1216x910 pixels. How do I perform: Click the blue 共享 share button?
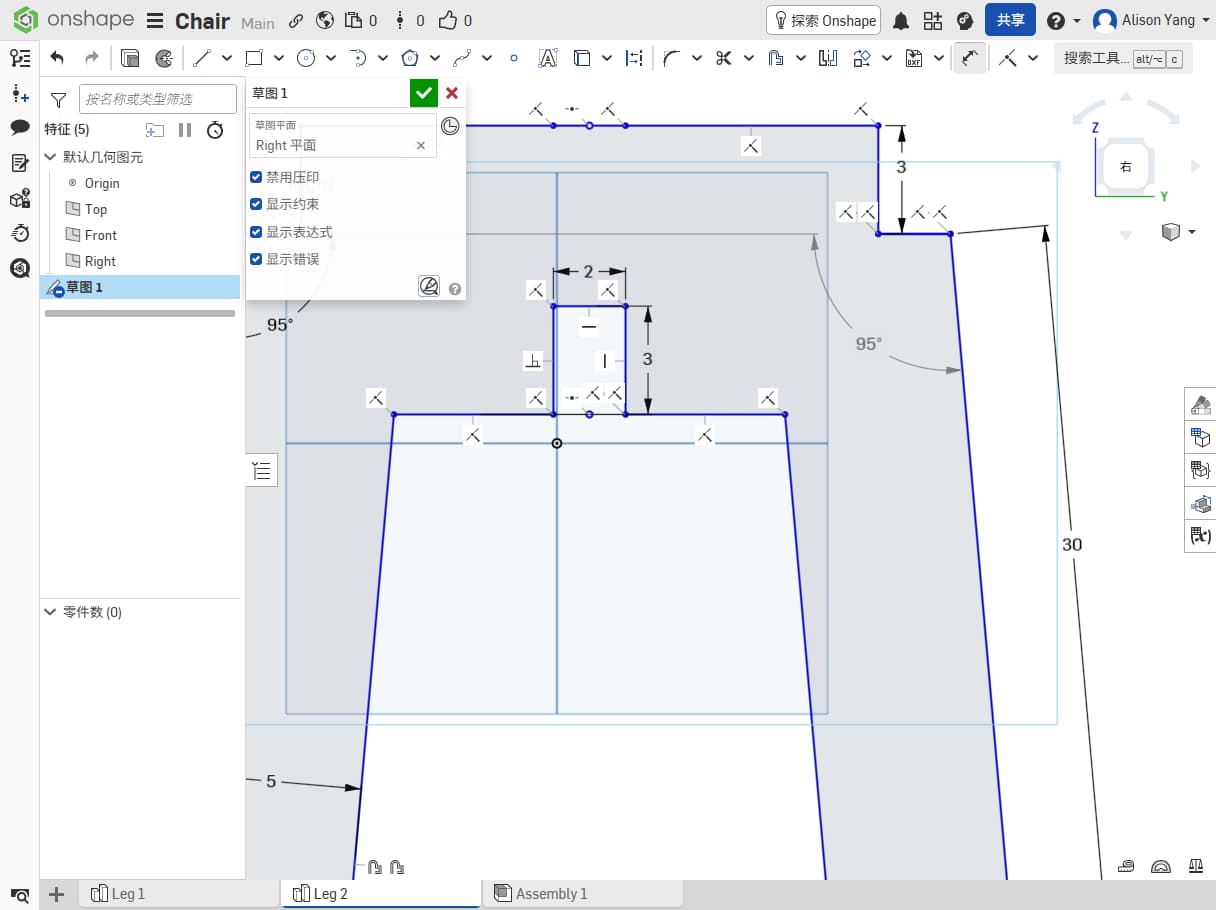pyautogui.click(x=1010, y=21)
